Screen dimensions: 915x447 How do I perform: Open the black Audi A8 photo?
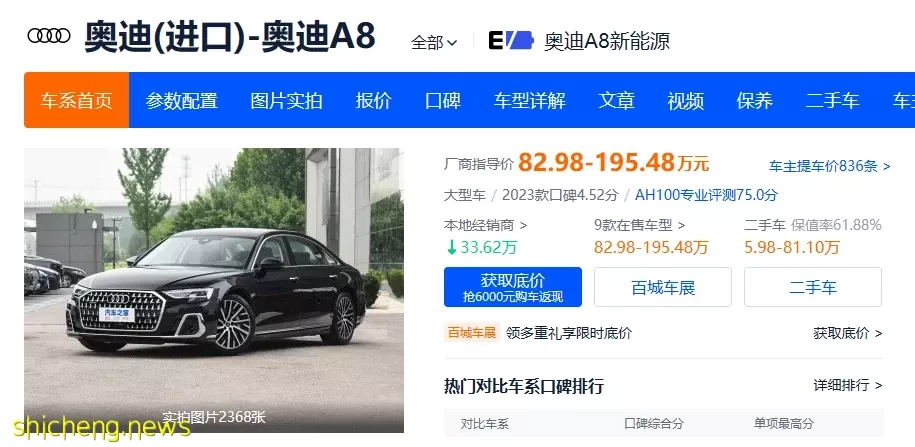214,291
